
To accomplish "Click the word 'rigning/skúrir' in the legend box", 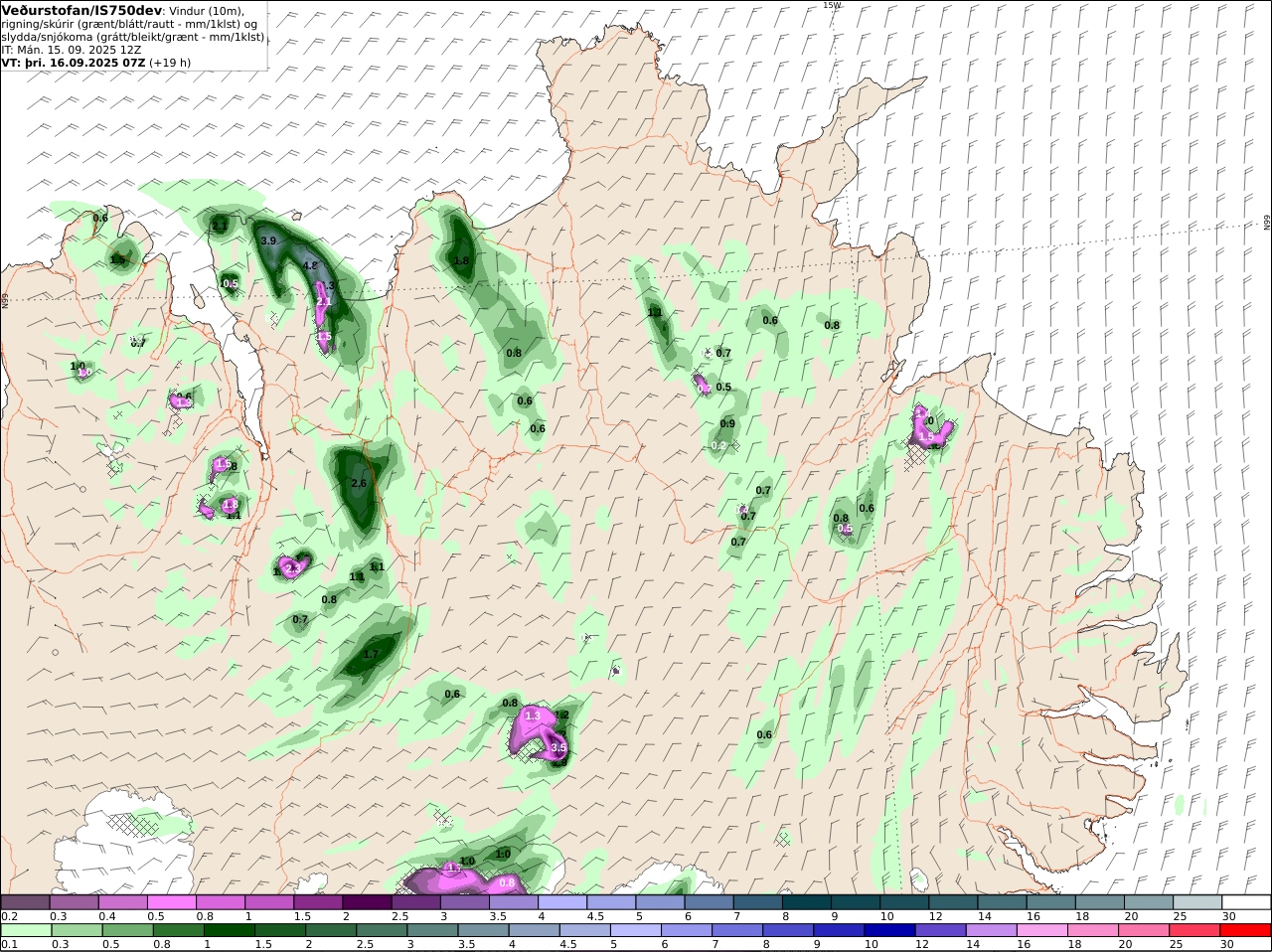I will 37,24.
